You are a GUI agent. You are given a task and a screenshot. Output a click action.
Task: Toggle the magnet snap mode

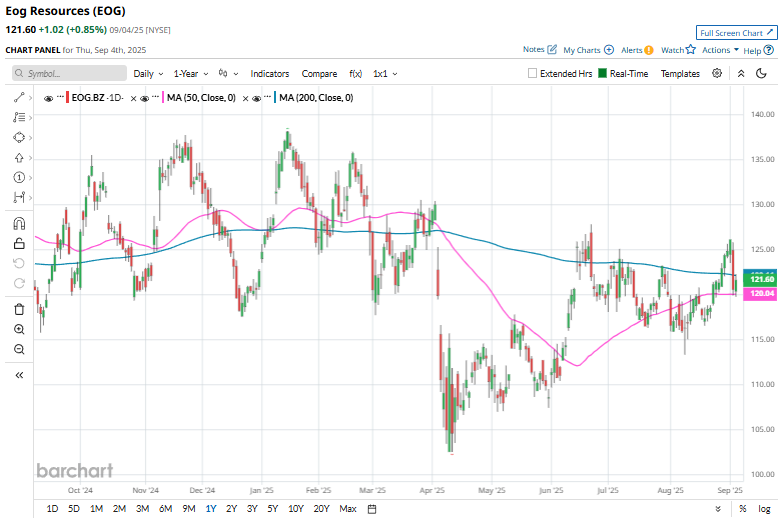(19, 223)
